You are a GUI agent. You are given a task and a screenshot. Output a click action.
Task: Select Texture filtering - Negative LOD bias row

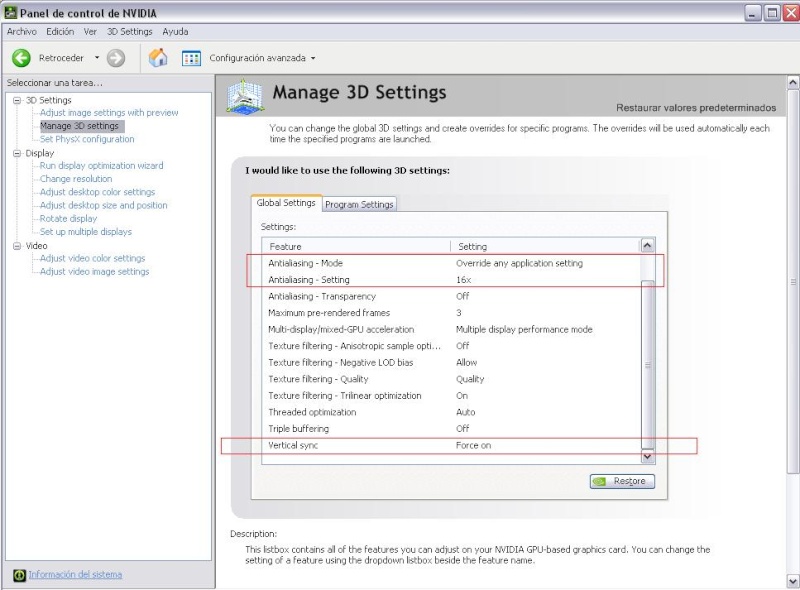pos(452,363)
